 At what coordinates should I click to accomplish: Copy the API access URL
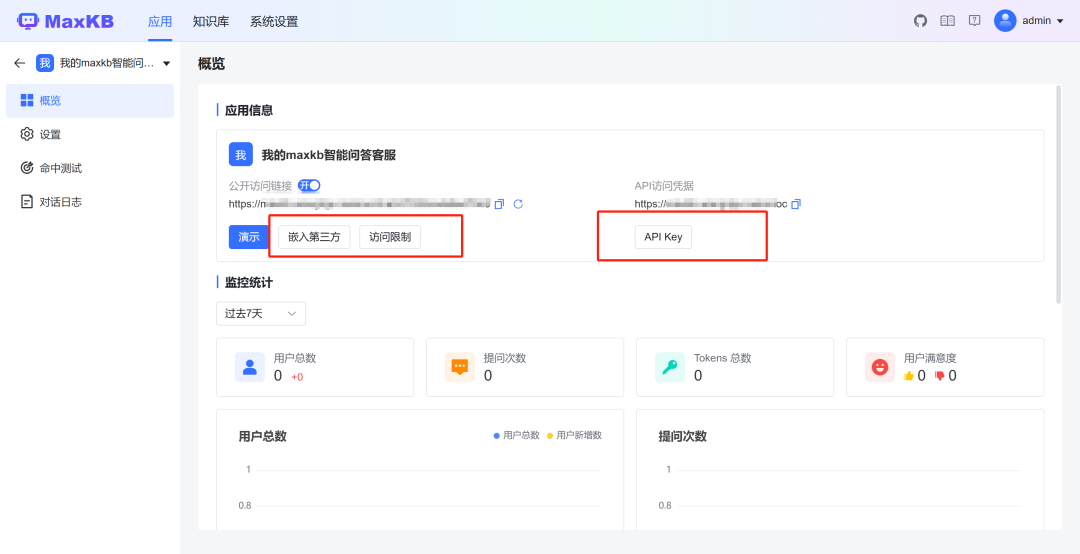[796, 204]
